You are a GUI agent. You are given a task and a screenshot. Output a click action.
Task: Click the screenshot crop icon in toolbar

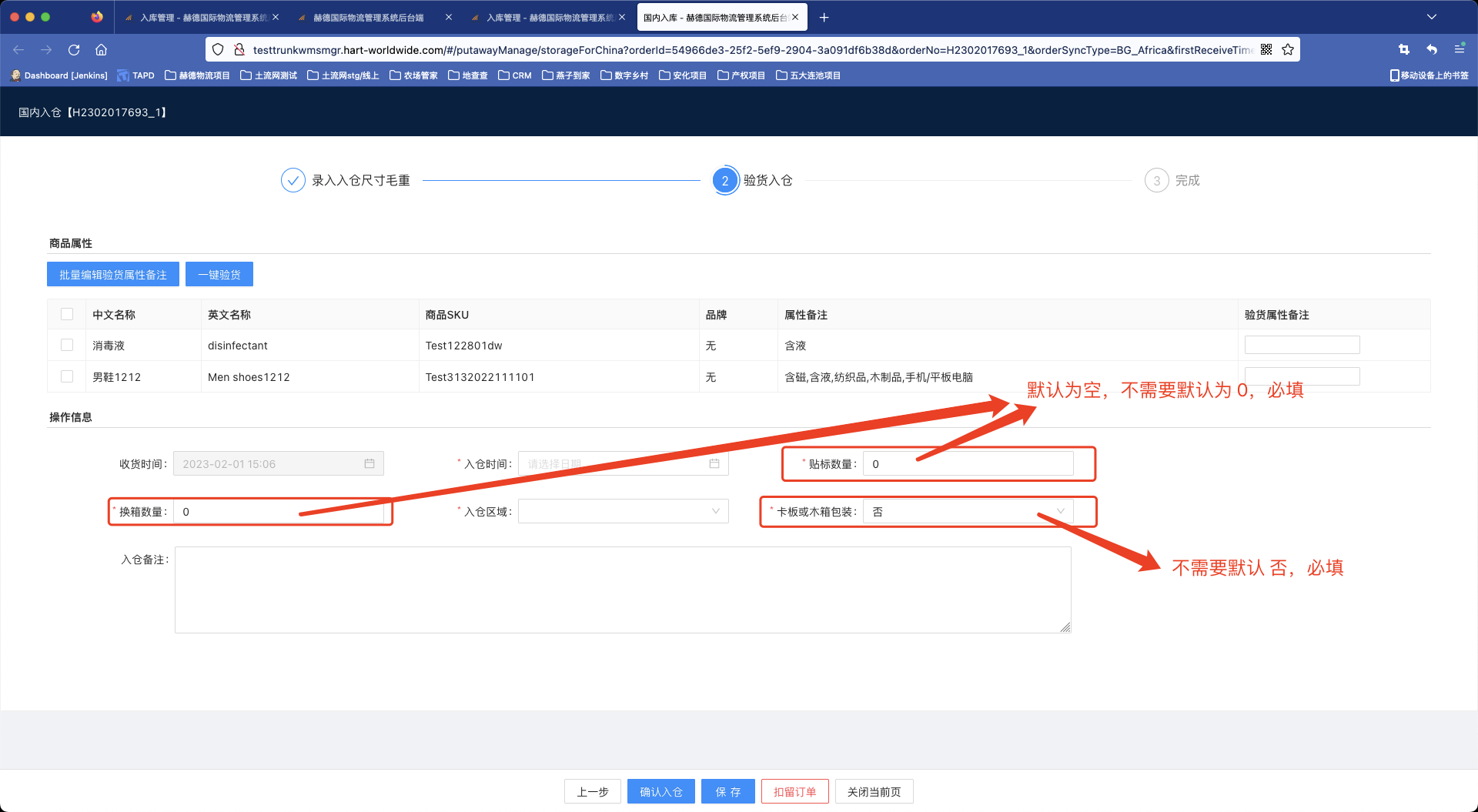pyautogui.click(x=1403, y=50)
